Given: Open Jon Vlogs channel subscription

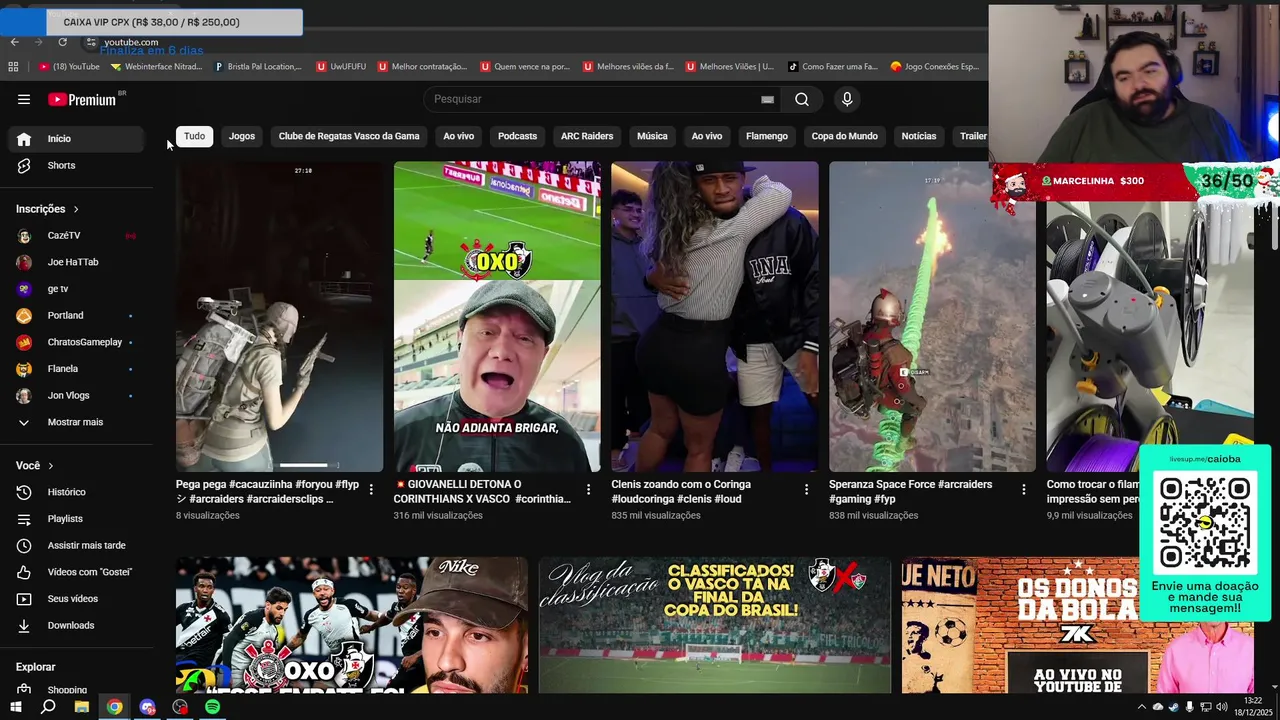Looking at the screenshot, I should click(x=76, y=395).
